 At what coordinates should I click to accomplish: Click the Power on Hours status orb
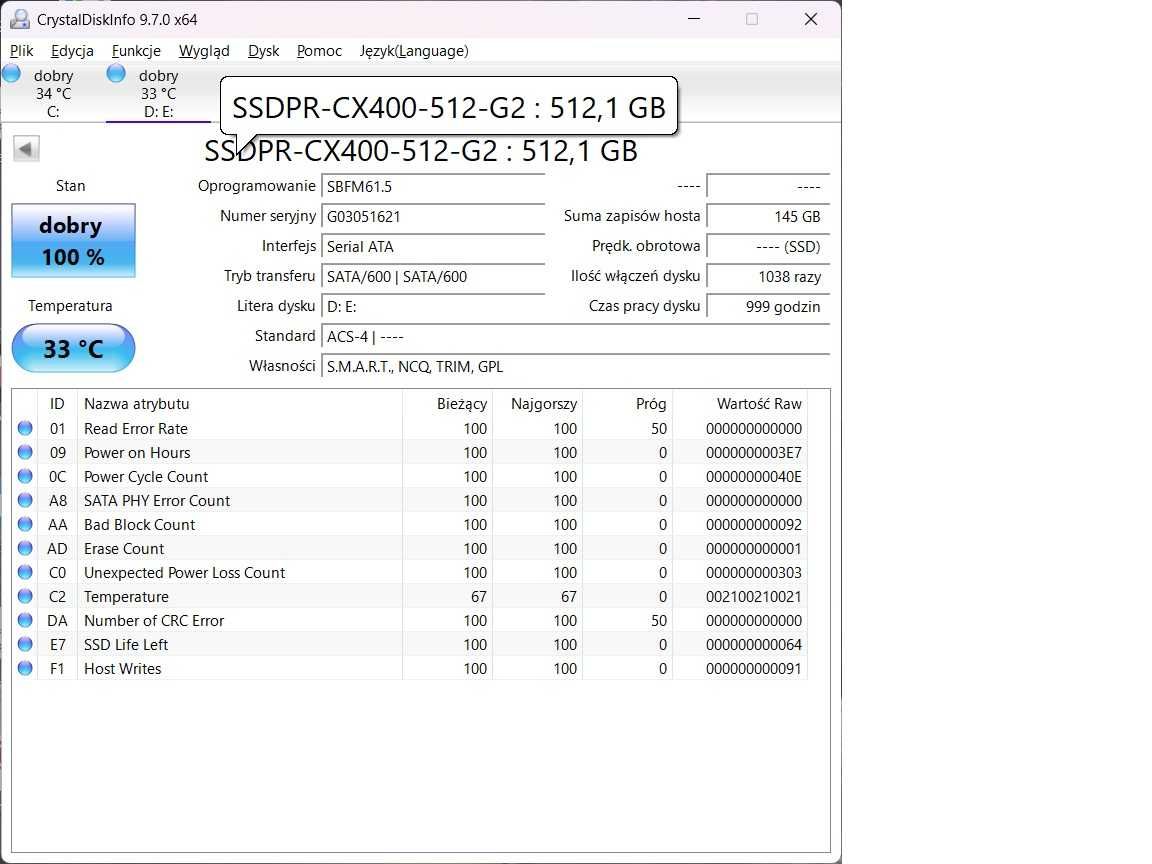click(25, 453)
